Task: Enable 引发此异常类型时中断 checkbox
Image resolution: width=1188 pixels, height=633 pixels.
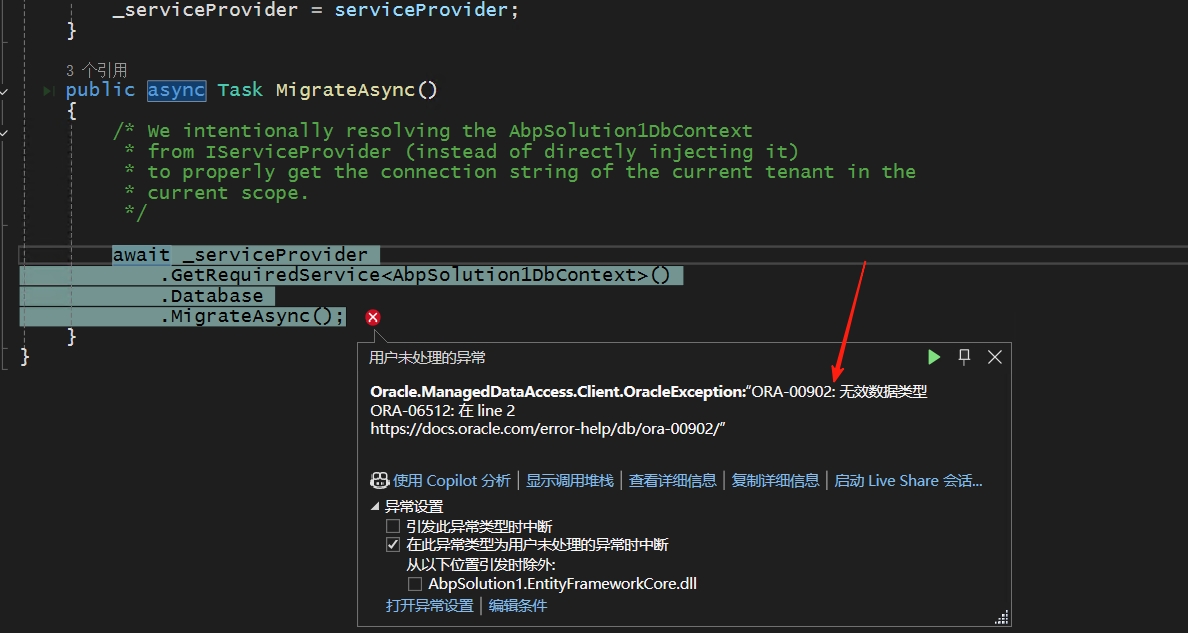Action: tap(392, 526)
